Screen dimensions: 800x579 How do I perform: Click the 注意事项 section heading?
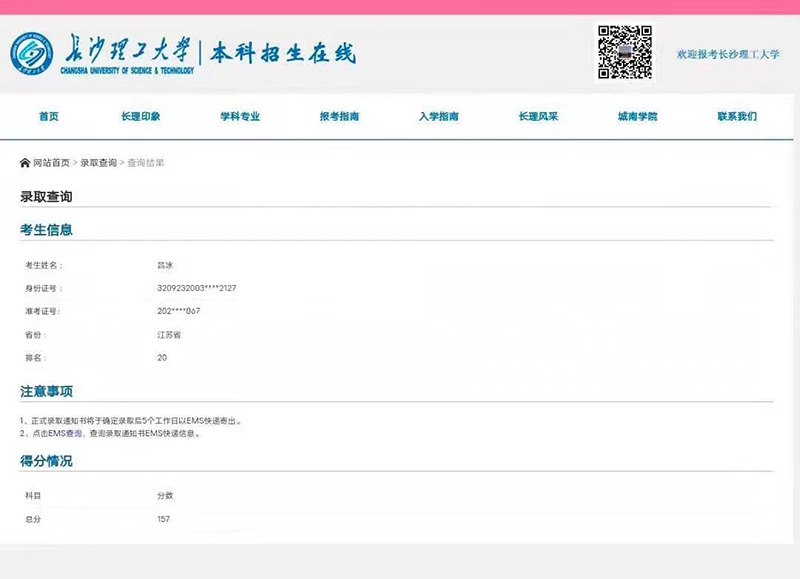coord(46,391)
